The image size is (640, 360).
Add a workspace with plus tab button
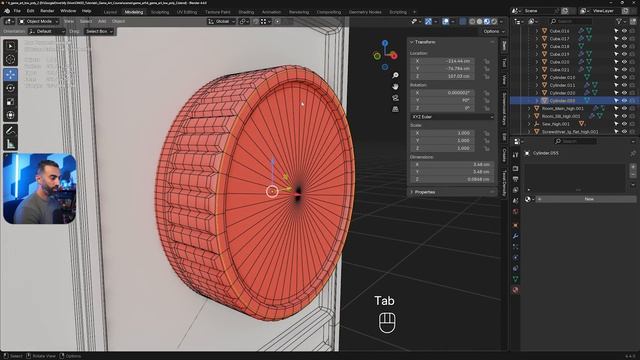point(414,12)
